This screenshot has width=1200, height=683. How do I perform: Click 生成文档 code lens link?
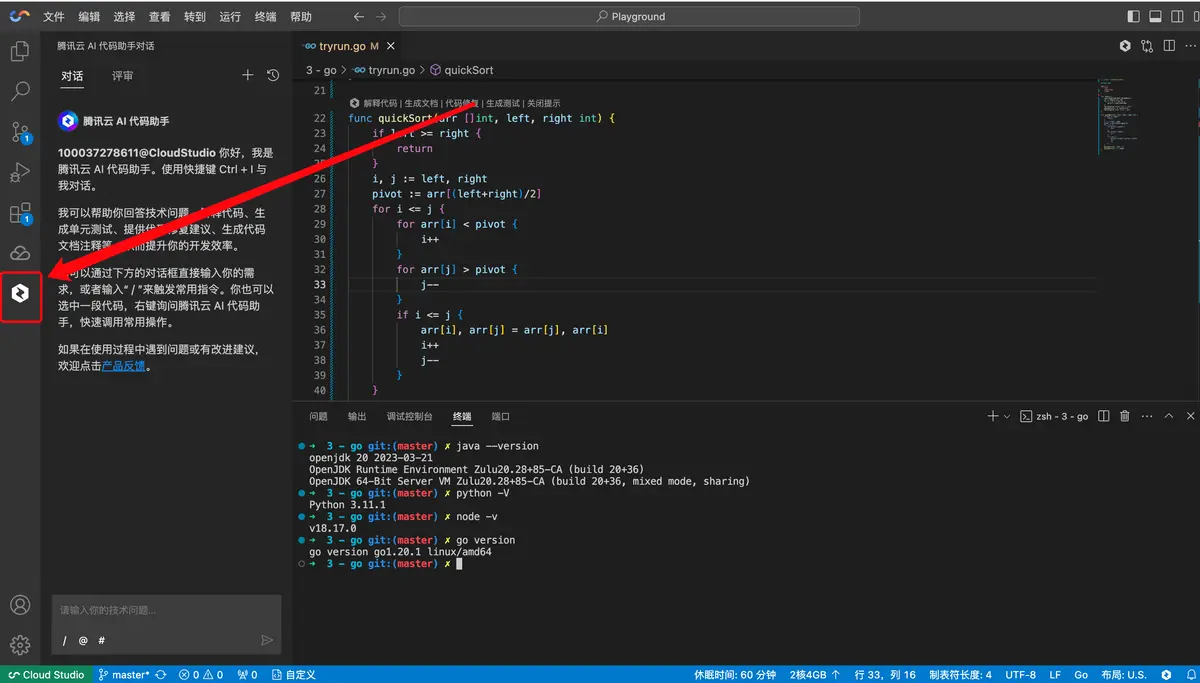click(421, 103)
